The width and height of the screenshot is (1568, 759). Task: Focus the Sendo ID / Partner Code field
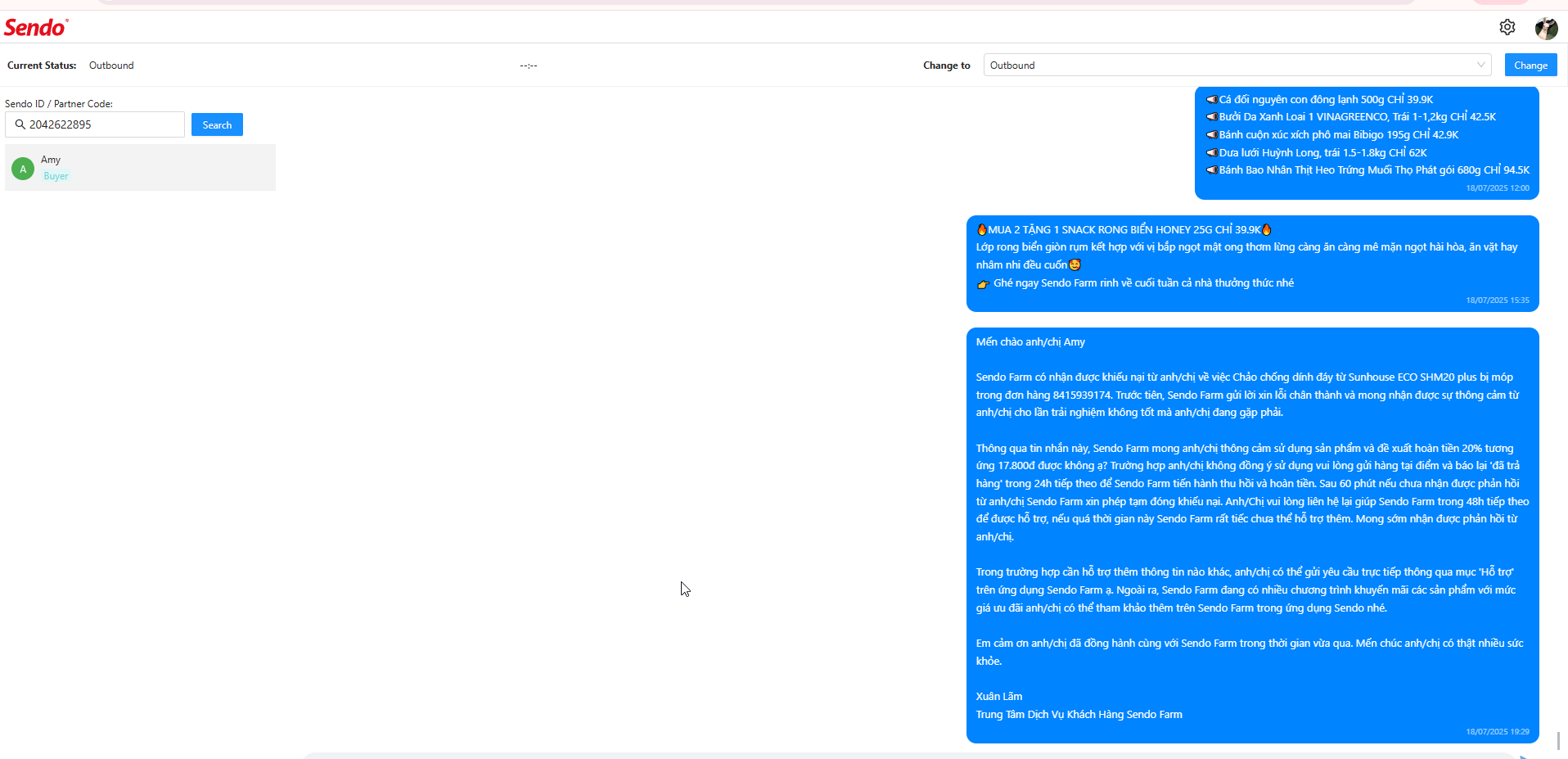click(x=95, y=124)
